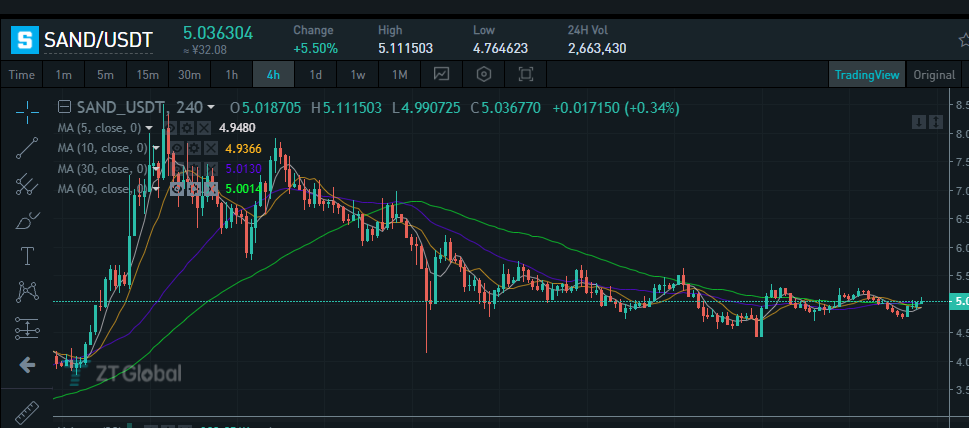Select the crosshair cursor tool
The height and width of the screenshot is (428, 969).
pyautogui.click(x=27, y=111)
